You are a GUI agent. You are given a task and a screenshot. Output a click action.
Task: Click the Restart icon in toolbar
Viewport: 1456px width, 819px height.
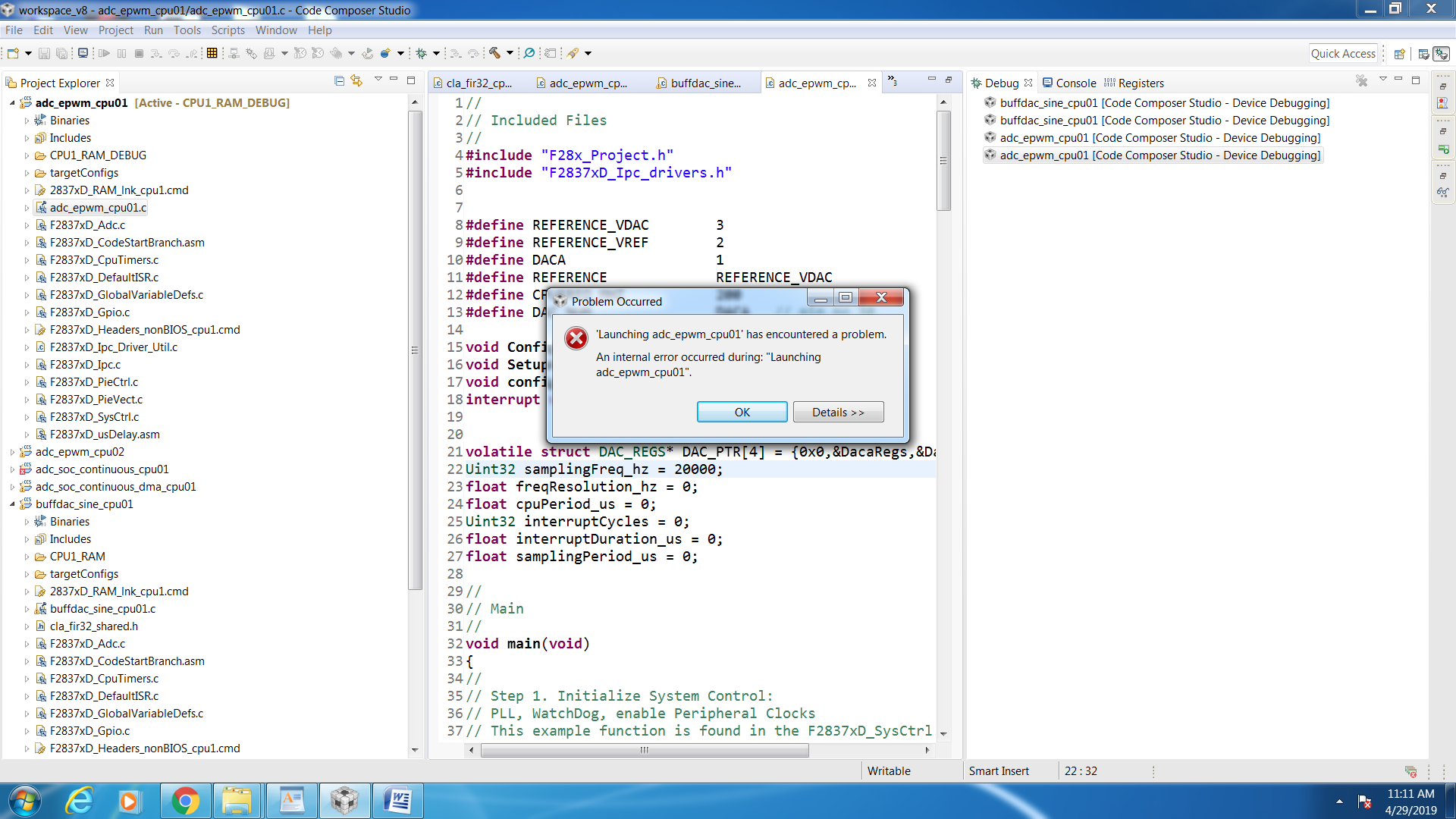click(x=368, y=53)
